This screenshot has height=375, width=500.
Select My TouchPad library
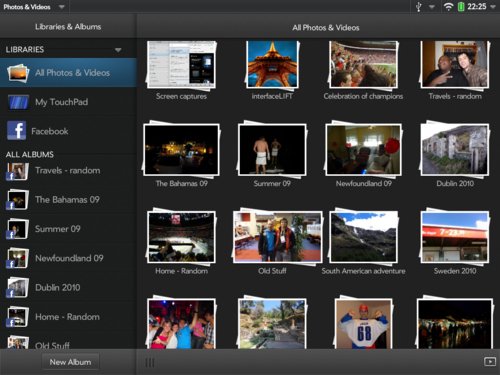pyautogui.click(x=68, y=102)
